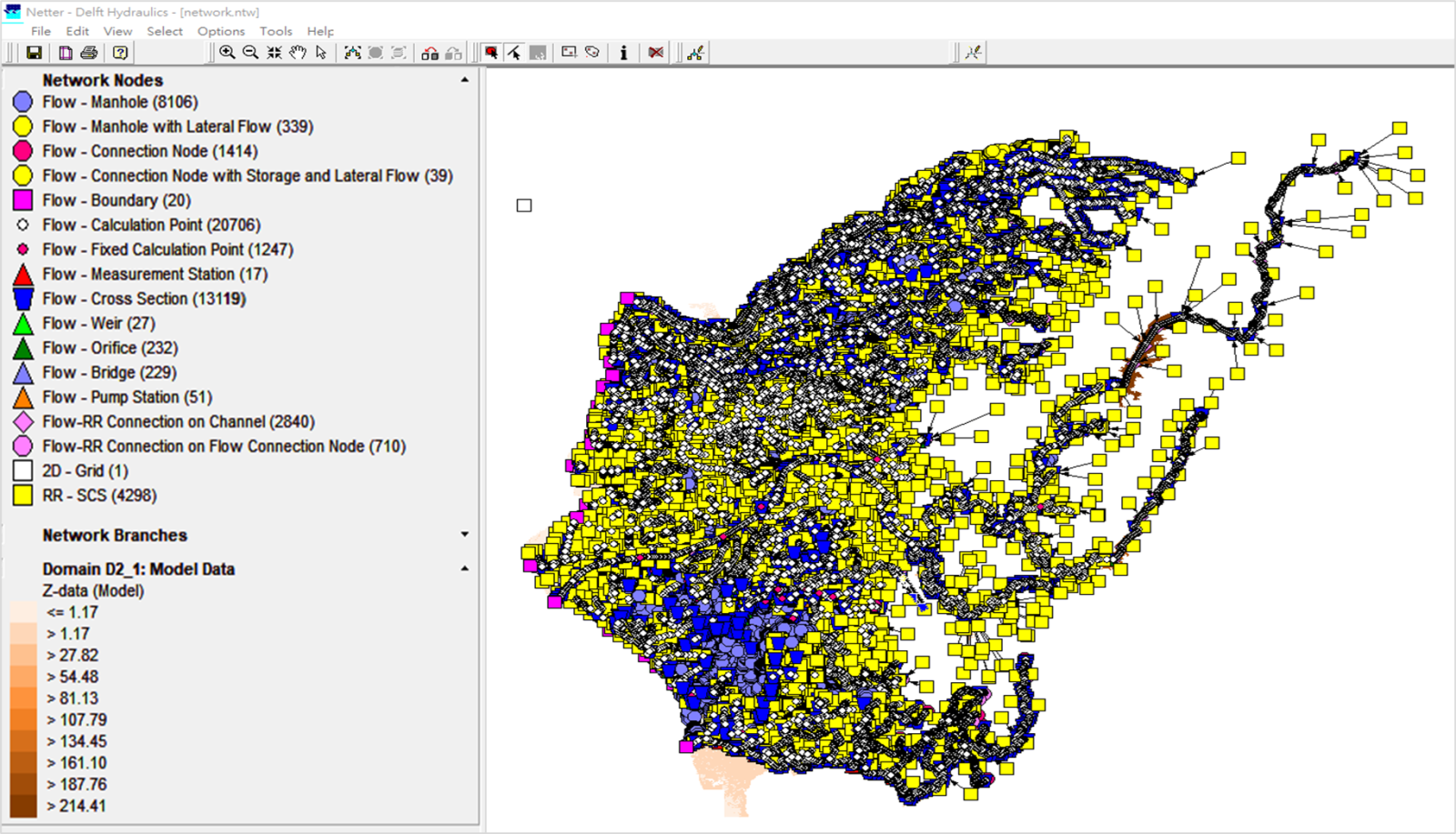
Task: Click the edit network icon with pencil
Action: pyautogui.click(x=695, y=53)
